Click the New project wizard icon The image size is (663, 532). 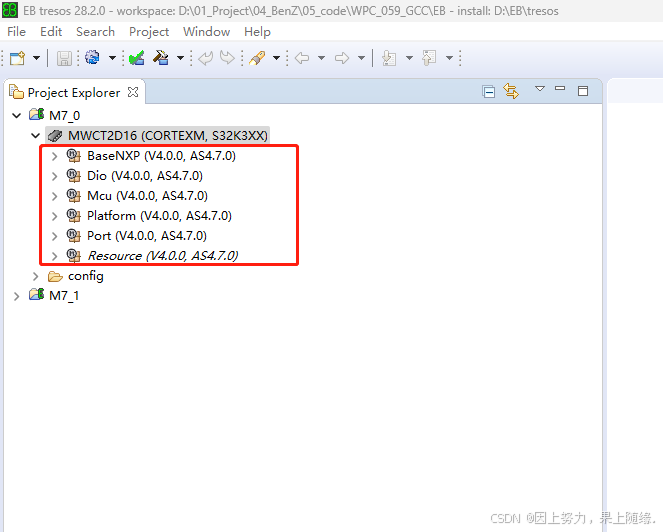[18, 58]
